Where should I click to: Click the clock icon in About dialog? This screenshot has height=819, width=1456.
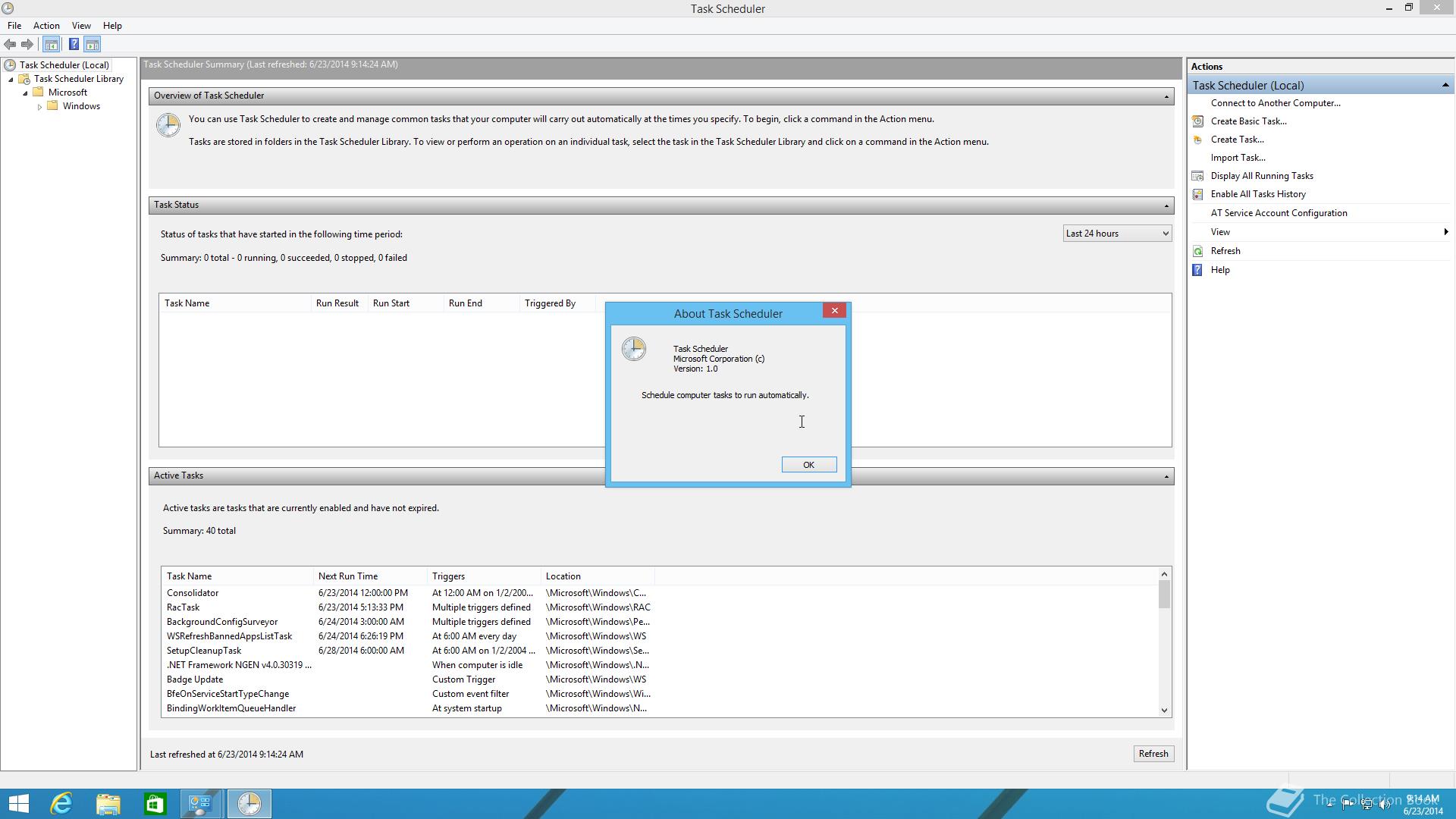pos(634,350)
